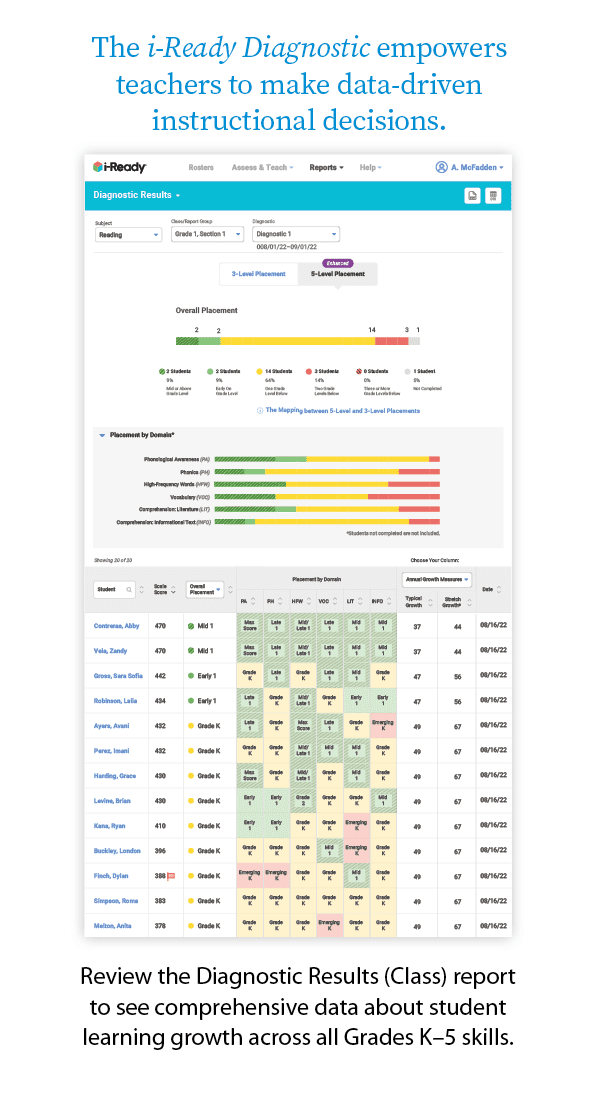Open student Ayers, Avani
The height and width of the screenshot is (1119, 599).
(111, 726)
